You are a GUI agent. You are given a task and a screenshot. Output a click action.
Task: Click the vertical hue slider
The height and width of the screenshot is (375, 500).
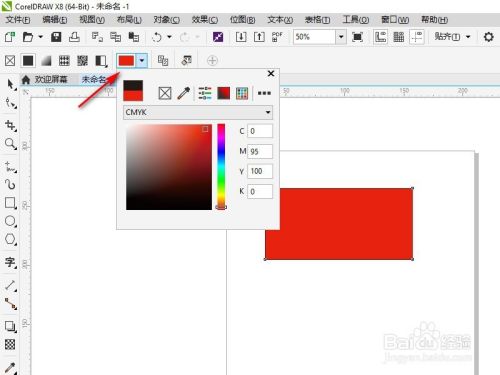coord(221,166)
